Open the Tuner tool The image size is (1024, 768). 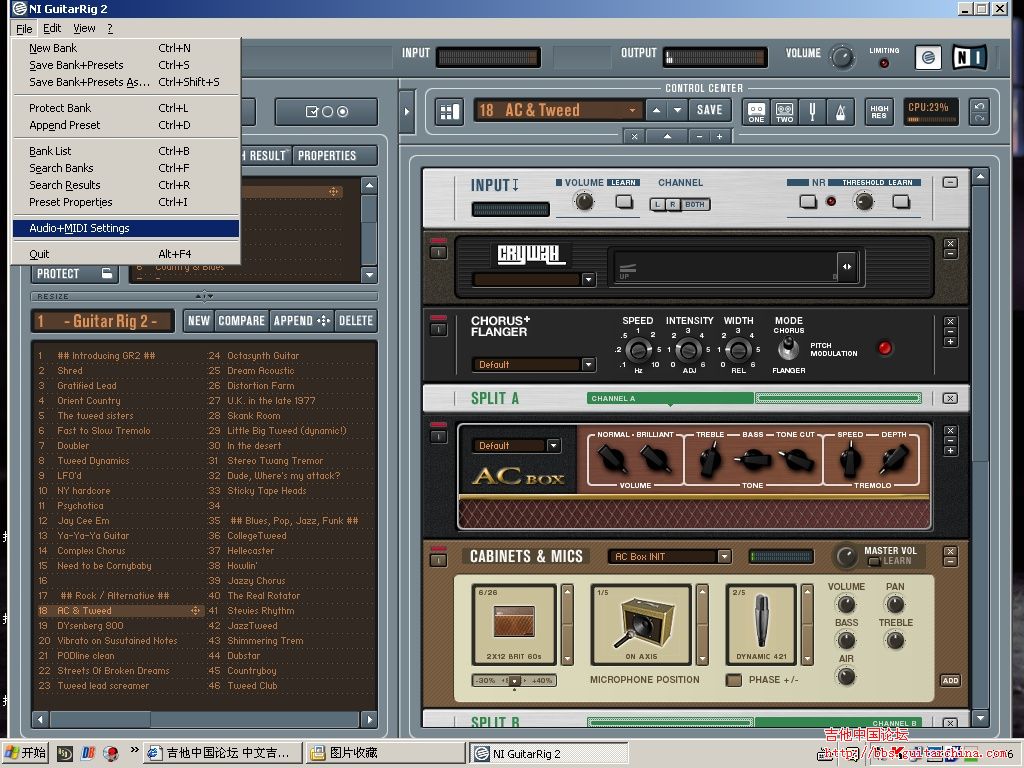pos(813,111)
